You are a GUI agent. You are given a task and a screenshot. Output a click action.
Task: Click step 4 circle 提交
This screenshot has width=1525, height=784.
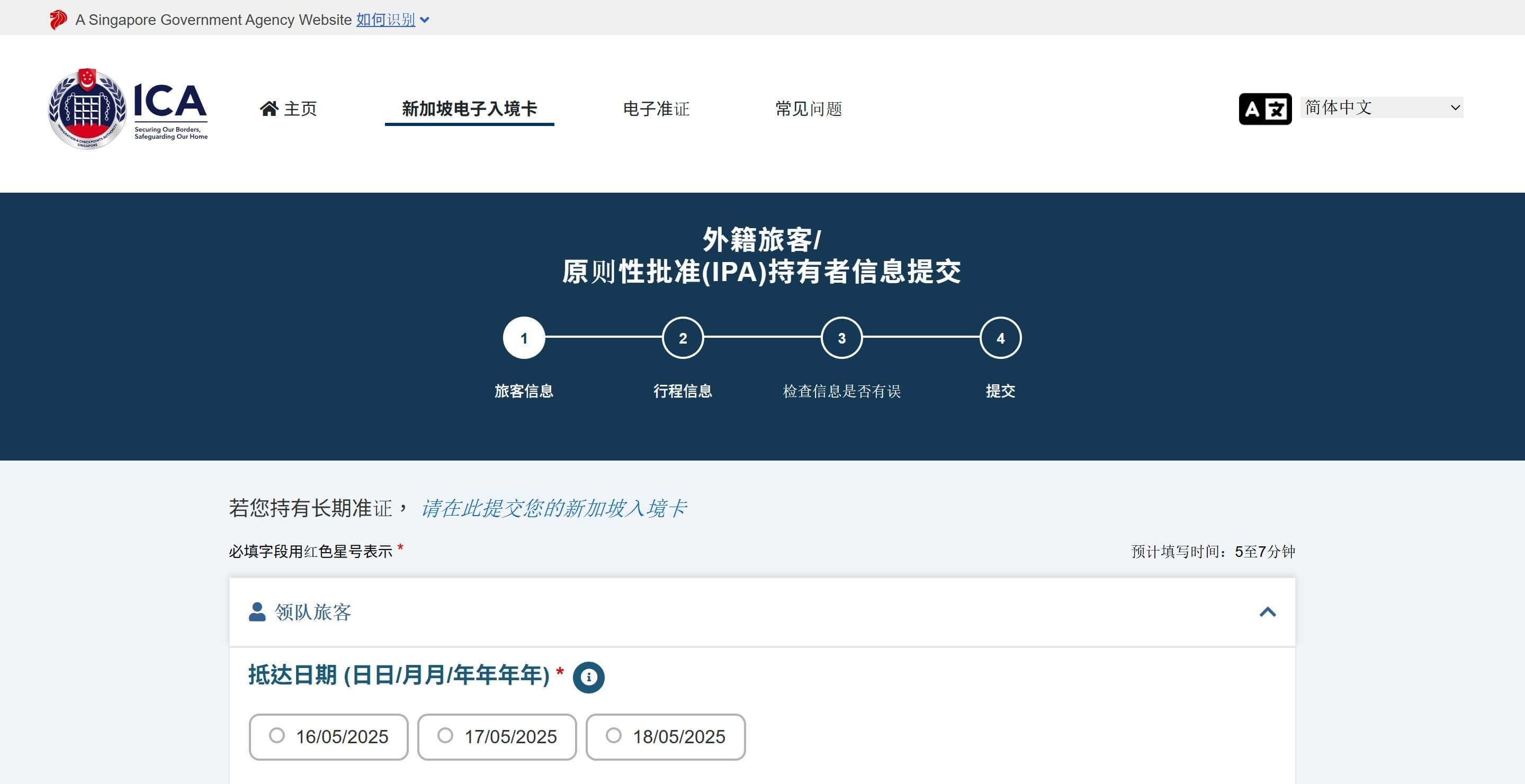(1000, 338)
